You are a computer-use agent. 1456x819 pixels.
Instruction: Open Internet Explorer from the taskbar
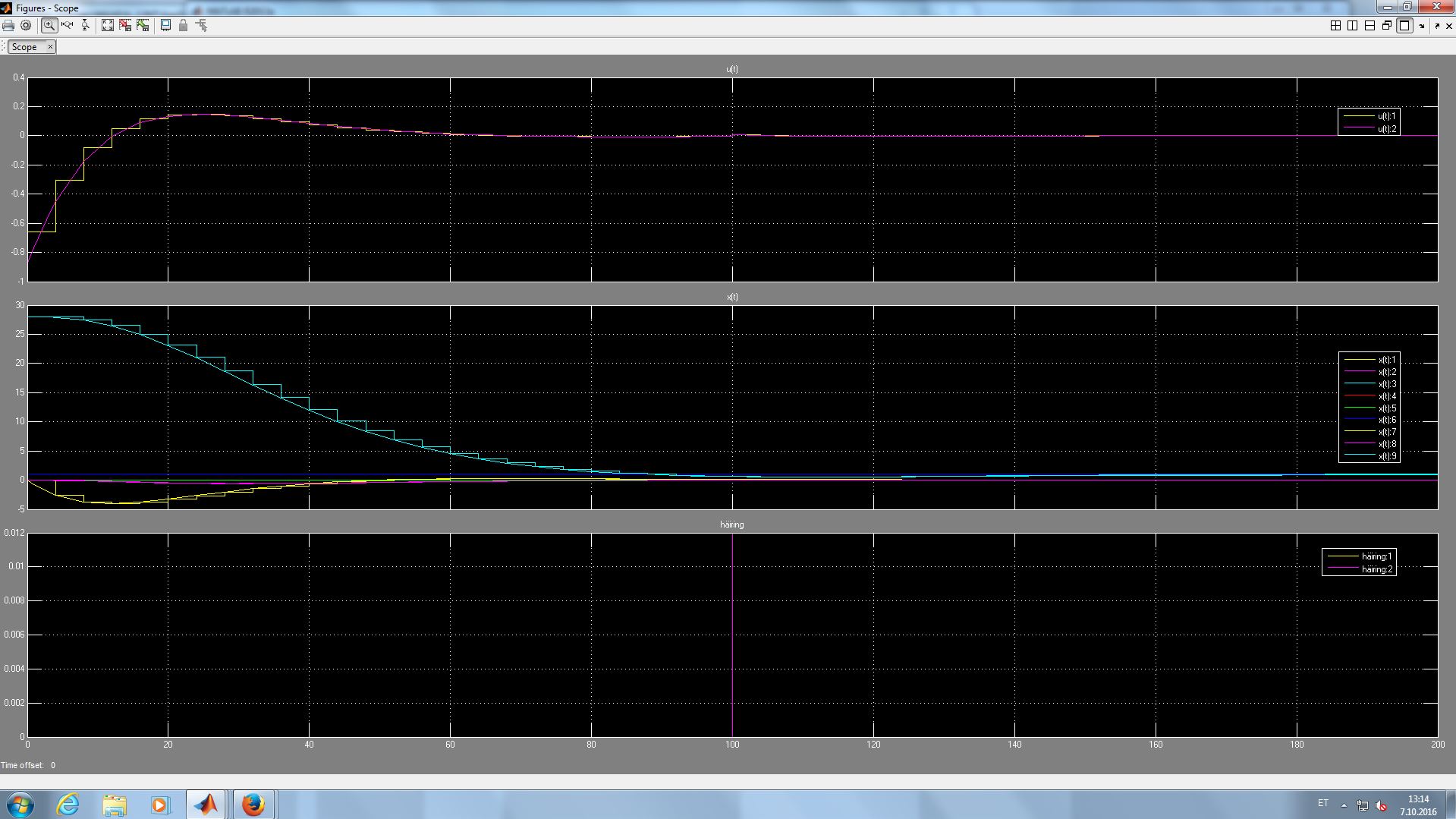68,805
